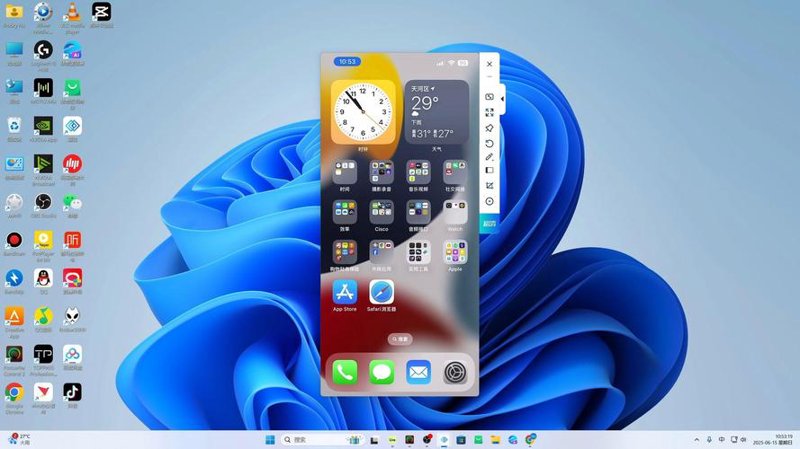The width and height of the screenshot is (800, 449).
Task: Open the App Store on the mirrored iPhone
Action: (345, 292)
